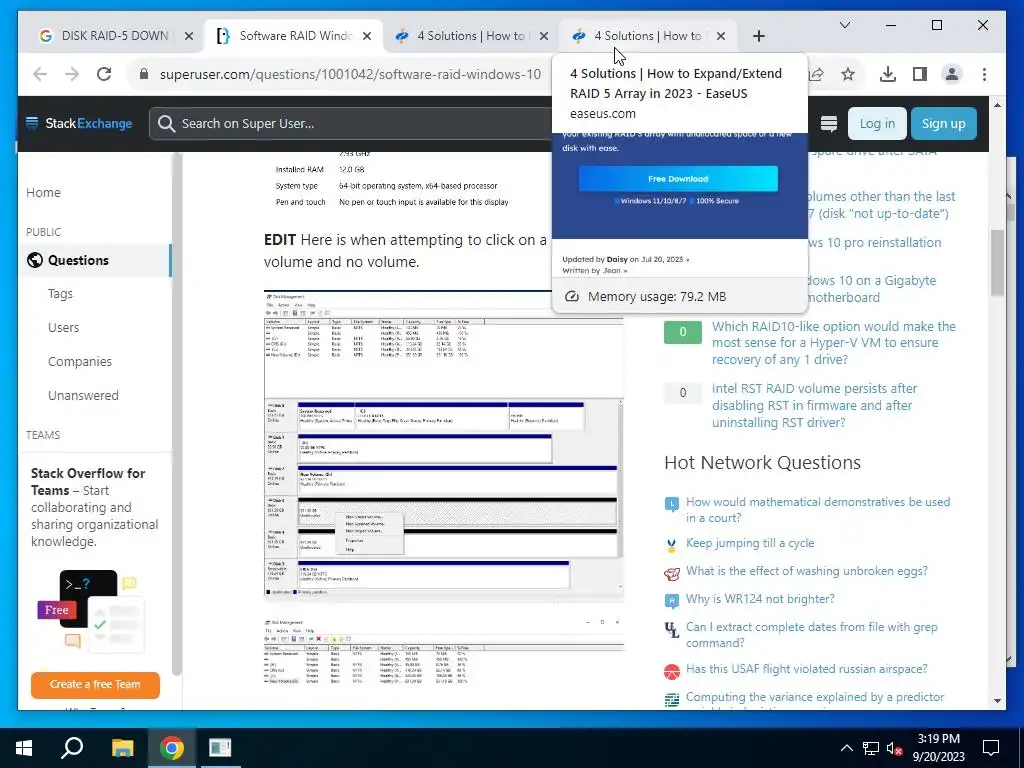Viewport: 1024px width, 768px height.
Task: Open Home in the left sidebar
Action: pos(43,193)
